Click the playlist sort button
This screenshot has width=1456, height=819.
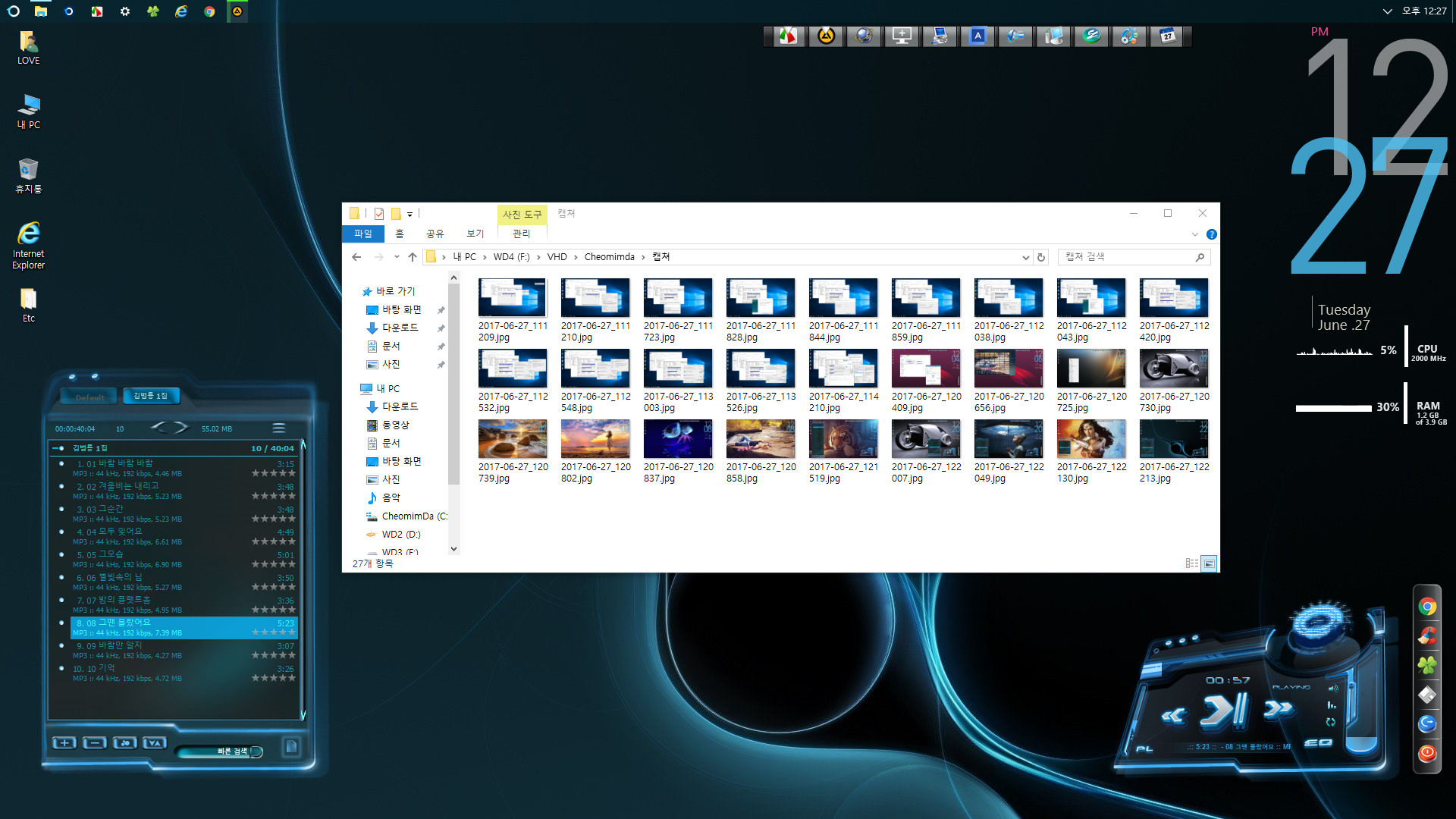point(155,743)
